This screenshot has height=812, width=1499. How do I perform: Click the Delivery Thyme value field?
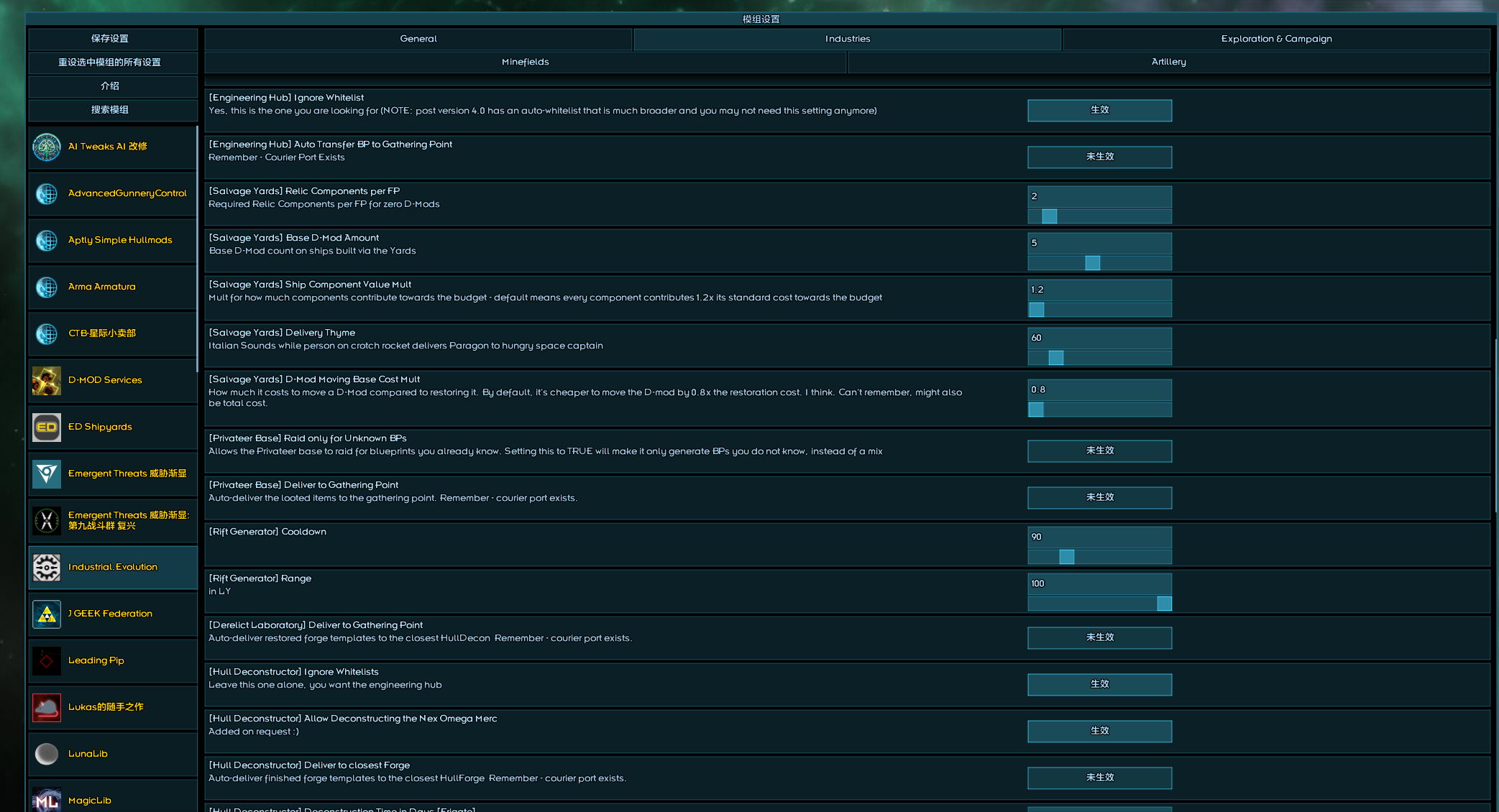[x=1099, y=338]
